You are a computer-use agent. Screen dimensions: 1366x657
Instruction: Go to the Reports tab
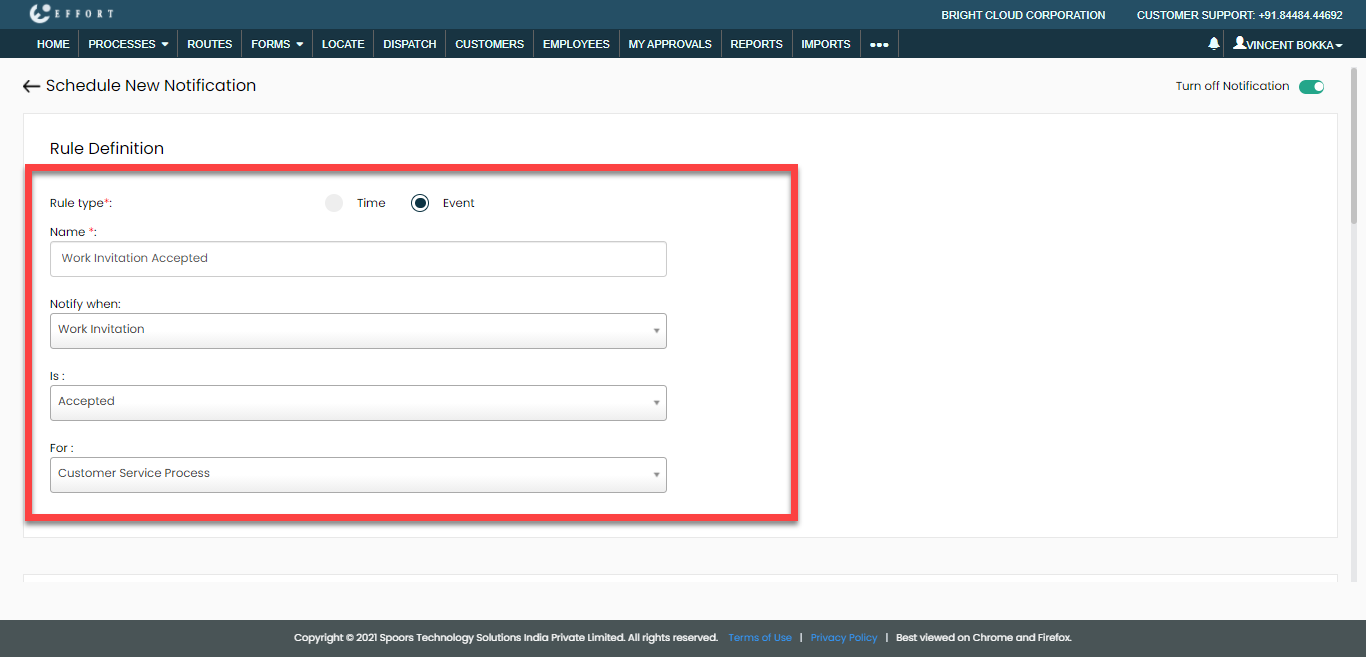pyautogui.click(x=756, y=44)
